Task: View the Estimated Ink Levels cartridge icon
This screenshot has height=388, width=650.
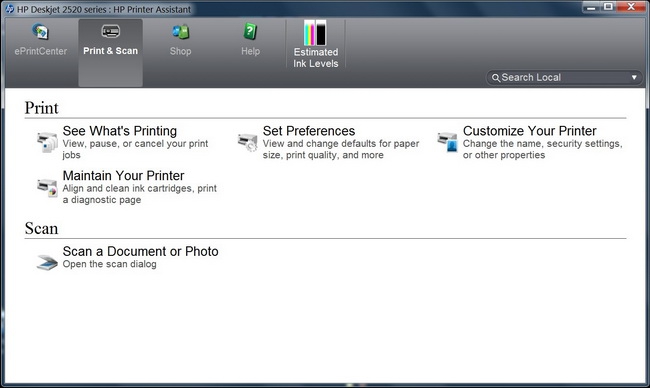Action: click(315, 33)
